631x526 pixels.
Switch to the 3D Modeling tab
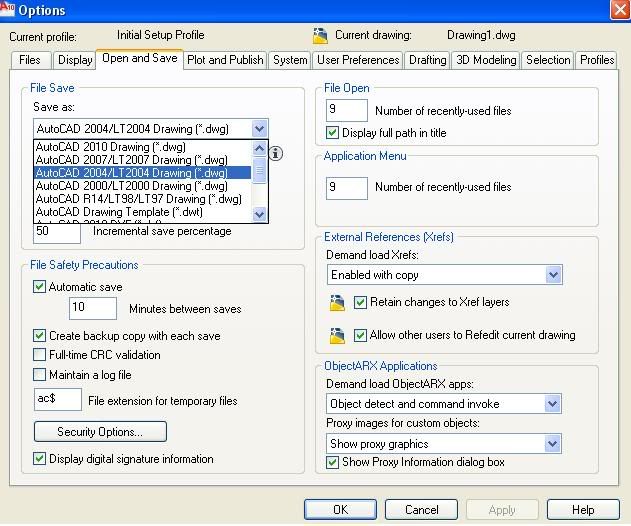(486, 60)
